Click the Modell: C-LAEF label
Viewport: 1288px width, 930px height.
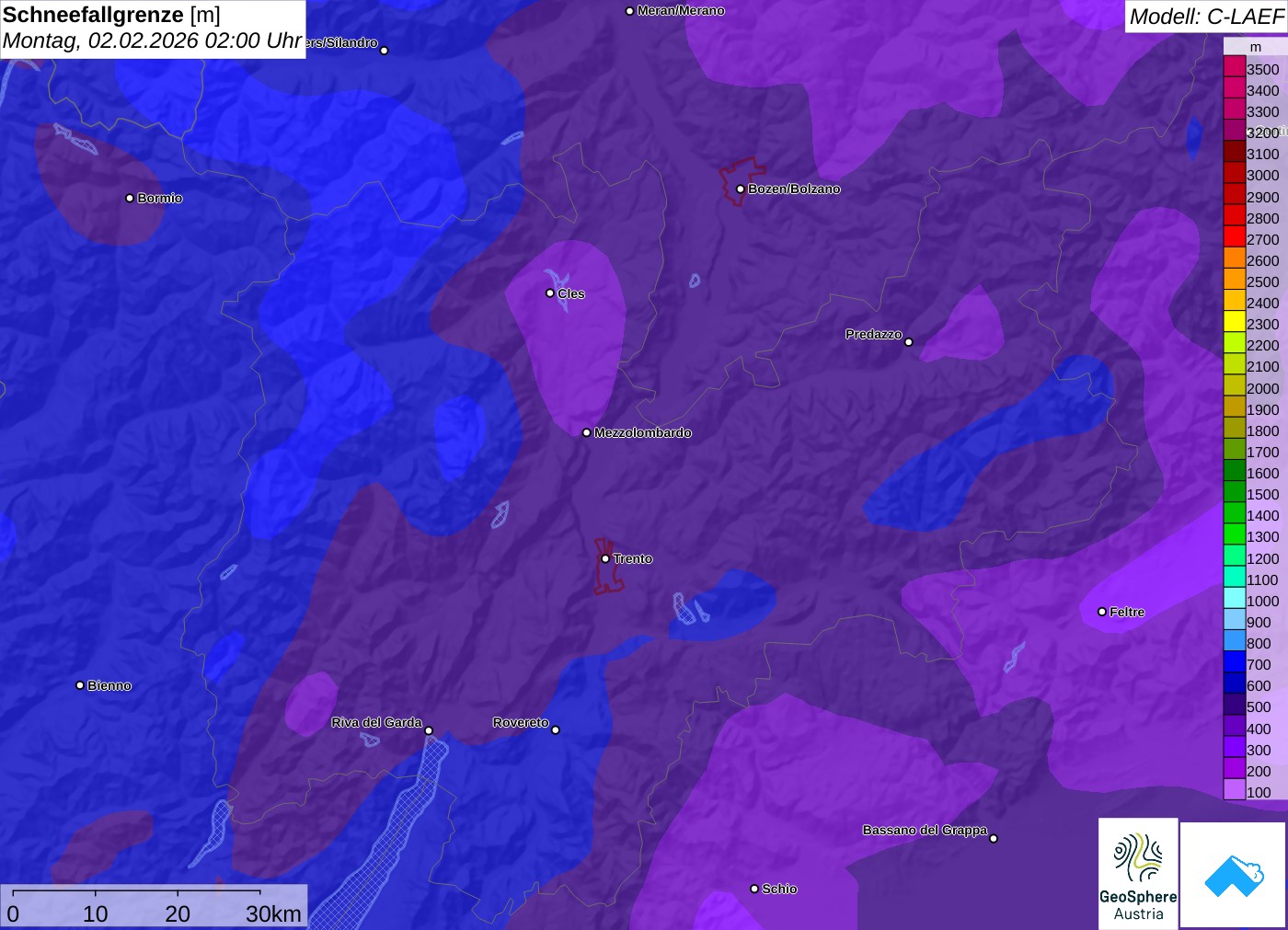(x=1206, y=17)
